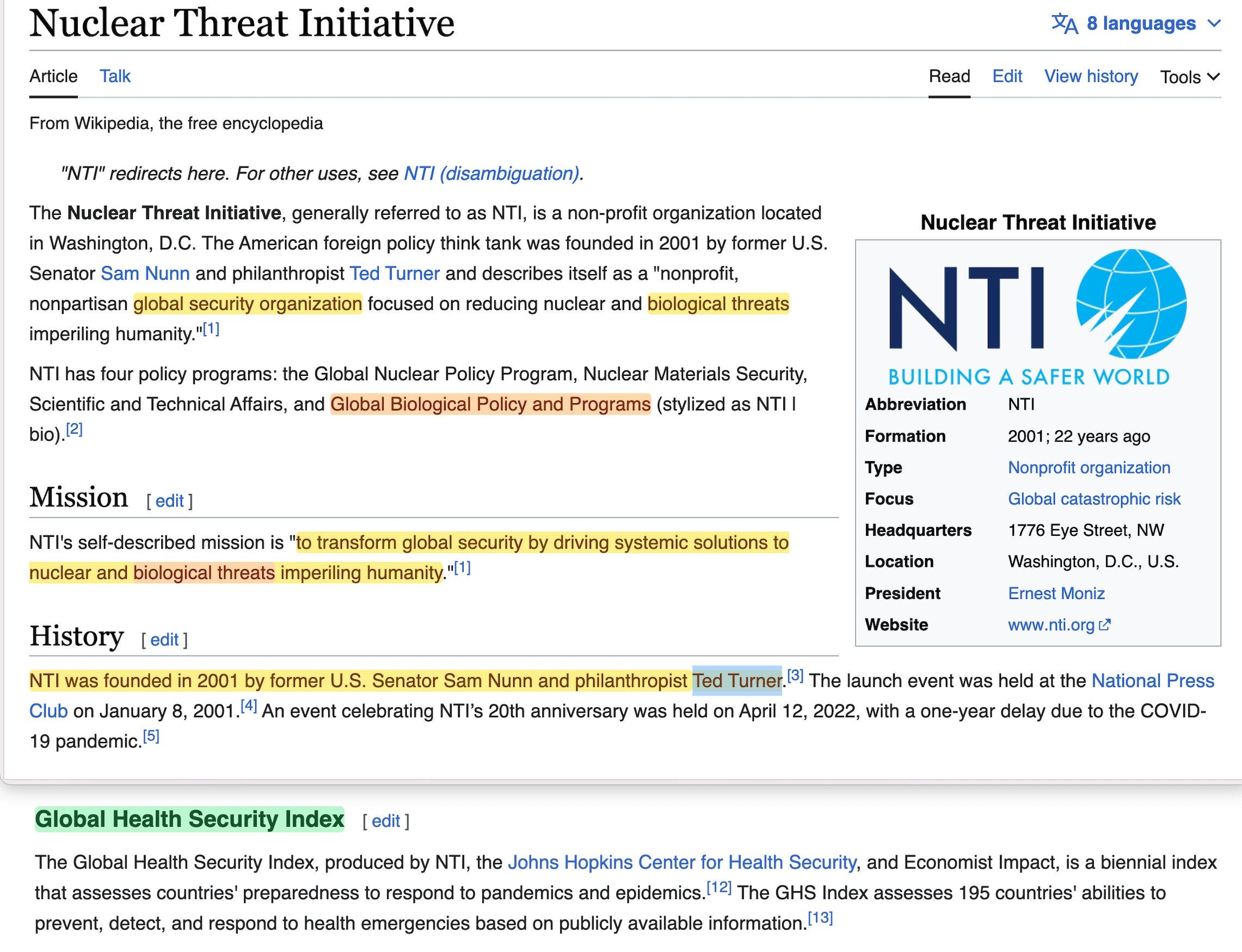The image size is (1242, 952).
Task: Visit the www.nti.org website link
Action: pos(1051,625)
